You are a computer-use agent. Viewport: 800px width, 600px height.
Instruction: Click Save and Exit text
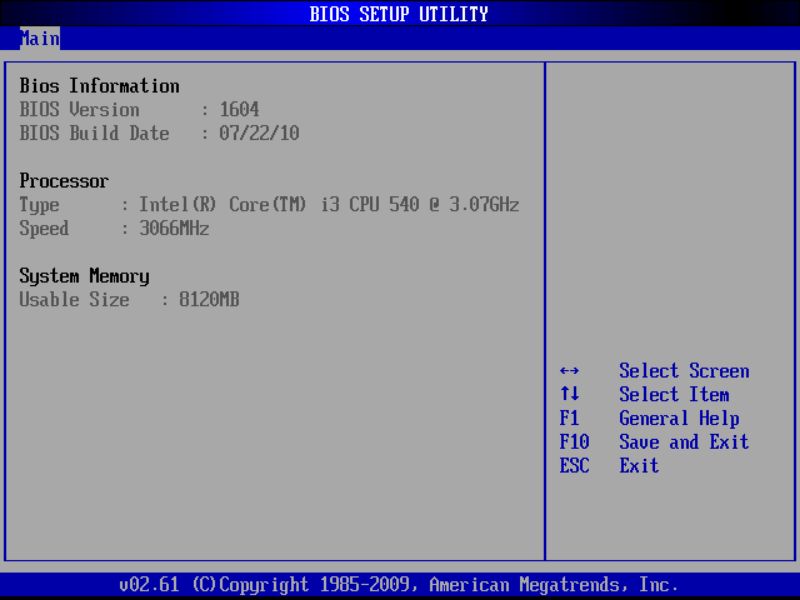(x=684, y=442)
